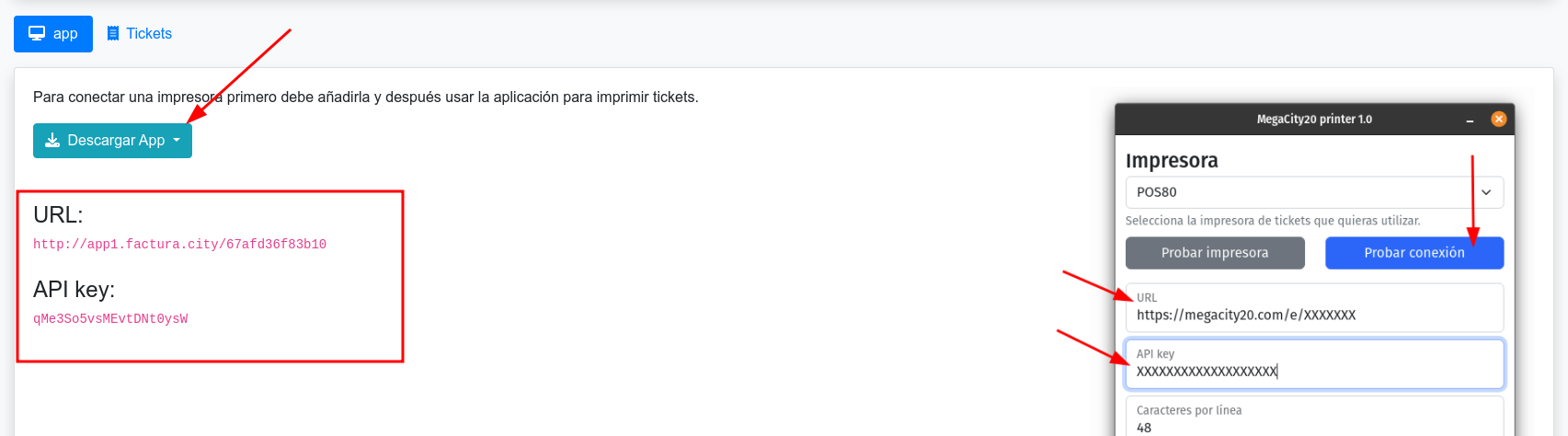
Task: Click the Caracteres por línea field
Action: pos(1313,426)
